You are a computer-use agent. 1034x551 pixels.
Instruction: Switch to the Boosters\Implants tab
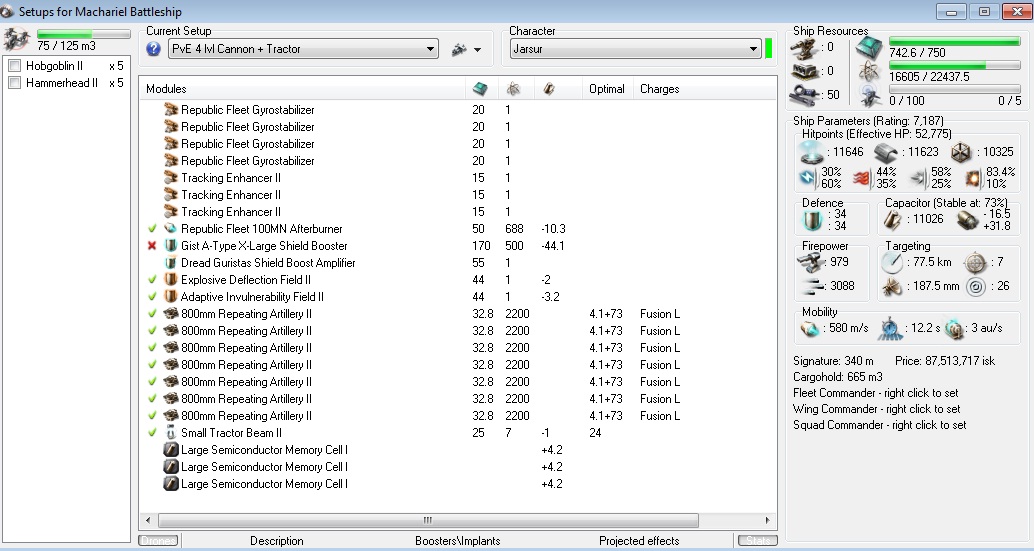point(458,540)
